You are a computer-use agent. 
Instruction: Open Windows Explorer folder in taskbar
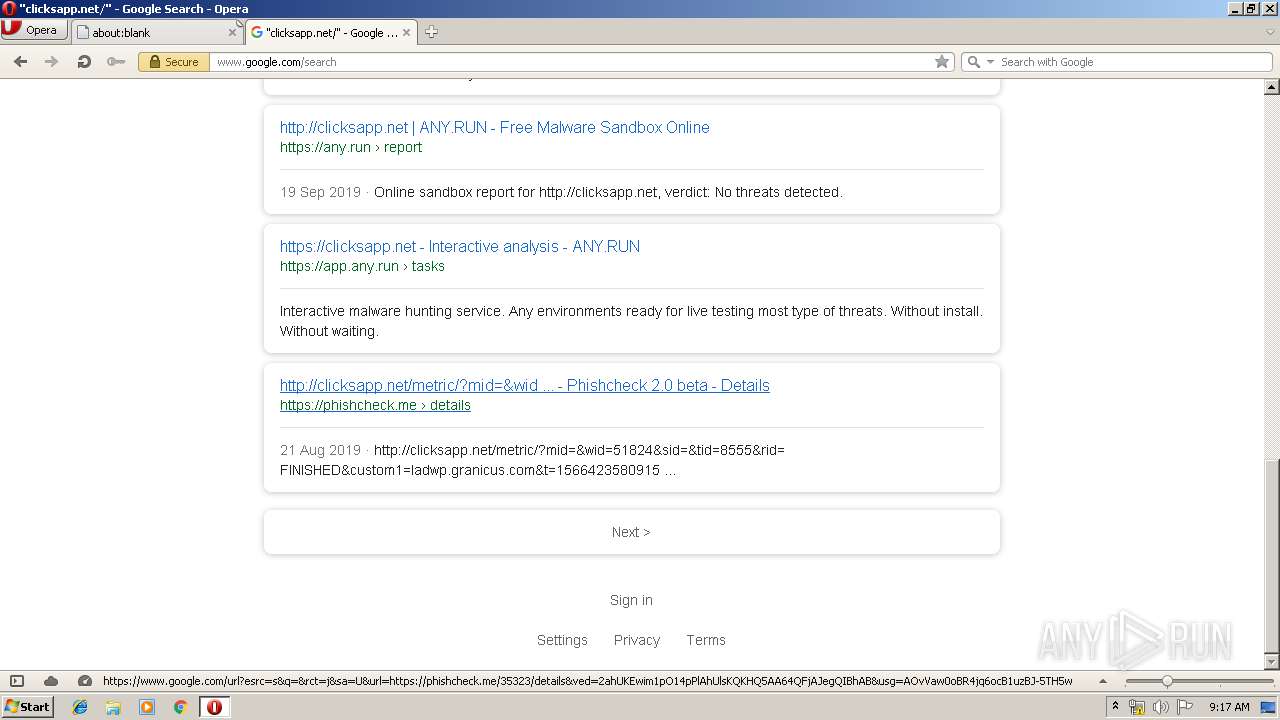coord(113,707)
